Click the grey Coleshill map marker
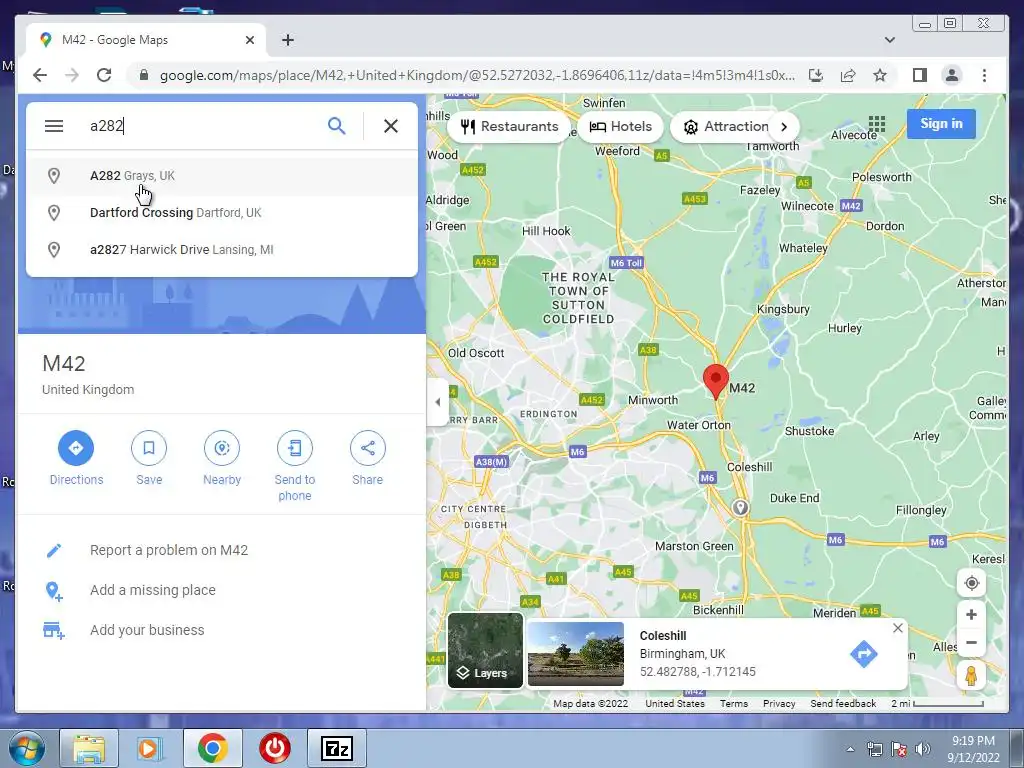Viewport: 1024px width, 768px height. [x=740, y=507]
